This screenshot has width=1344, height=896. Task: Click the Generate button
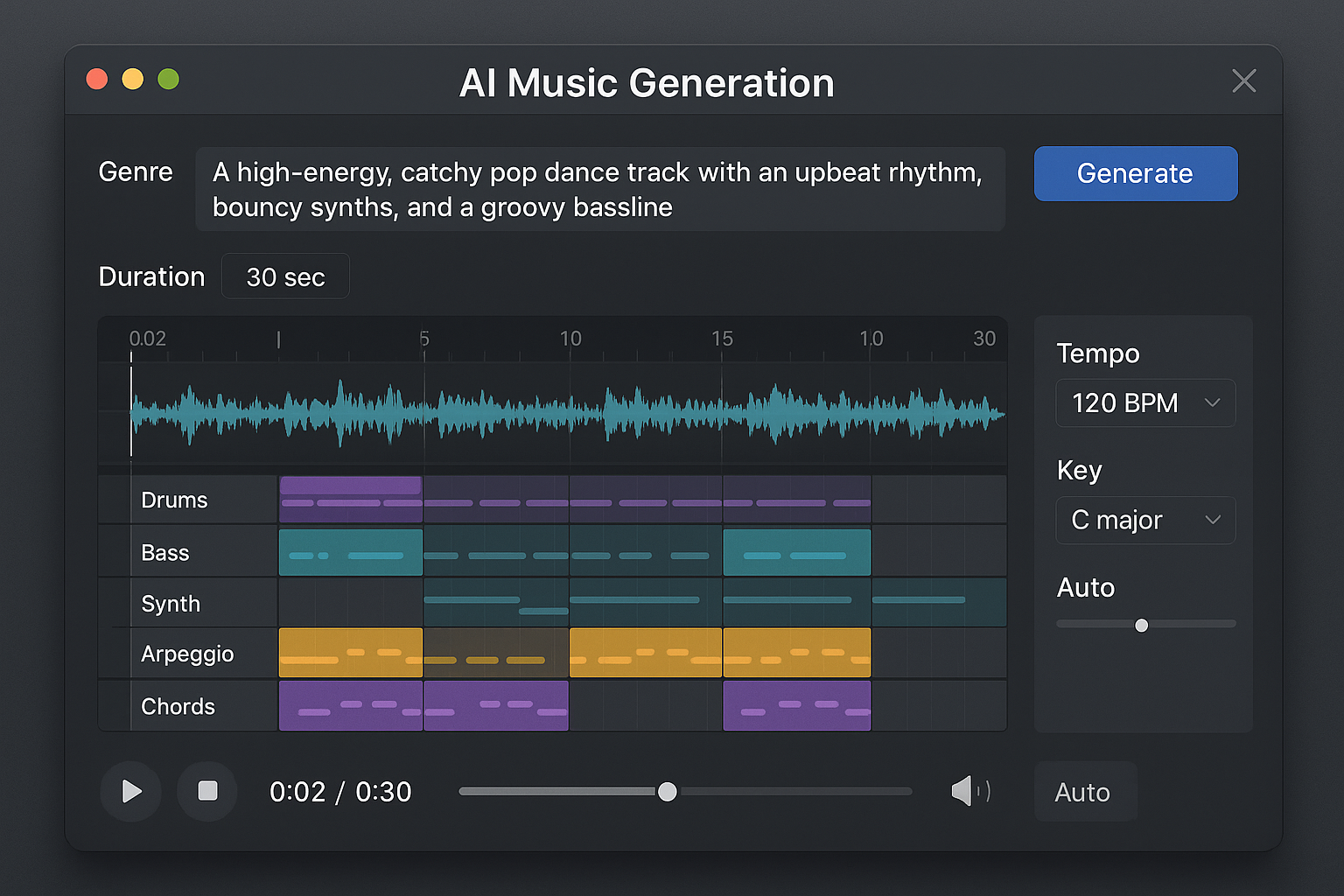1136,173
